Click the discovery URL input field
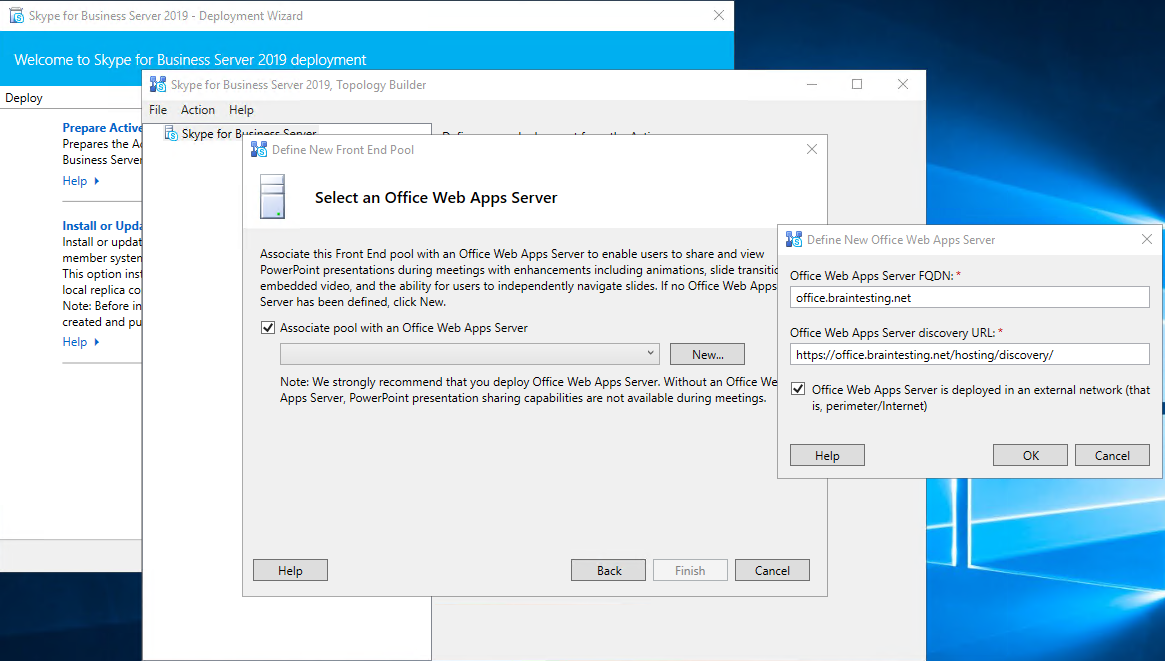 (969, 354)
